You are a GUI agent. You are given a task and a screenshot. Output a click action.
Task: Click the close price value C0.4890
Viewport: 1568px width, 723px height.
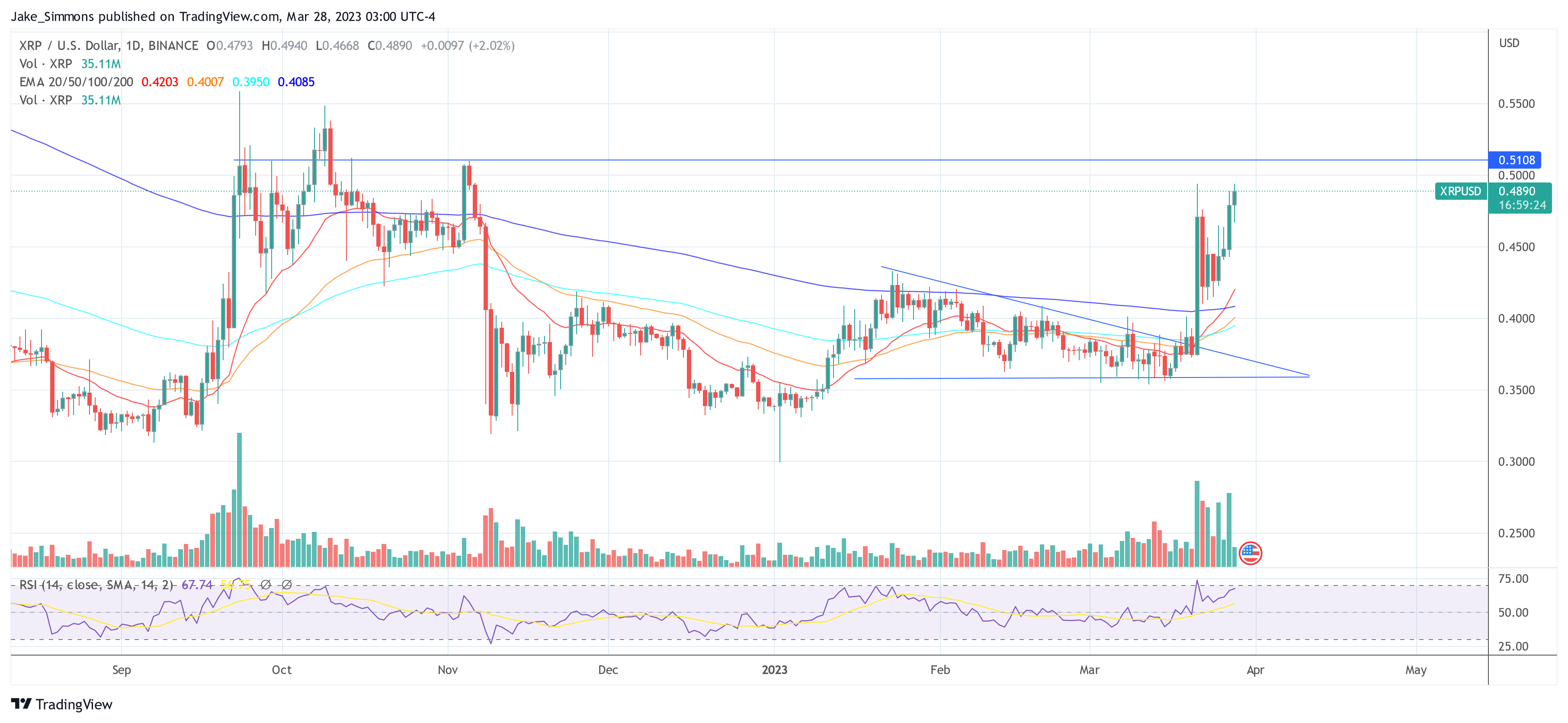point(390,46)
